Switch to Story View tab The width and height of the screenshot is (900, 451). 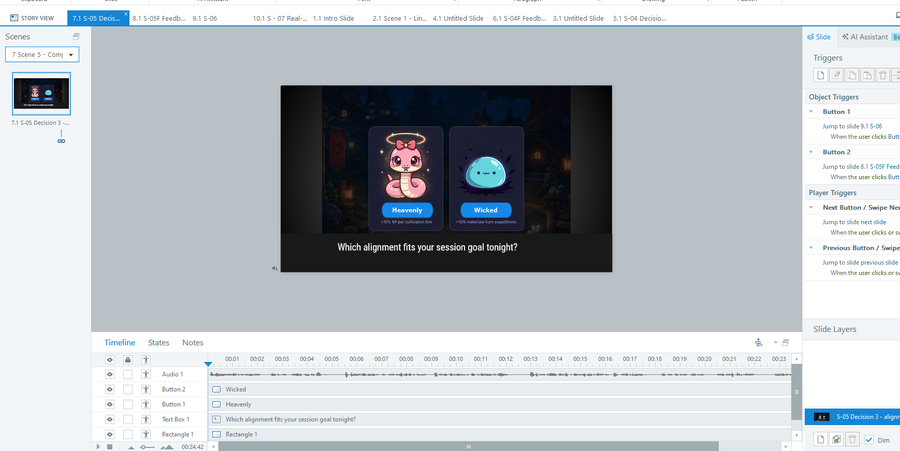click(32, 18)
